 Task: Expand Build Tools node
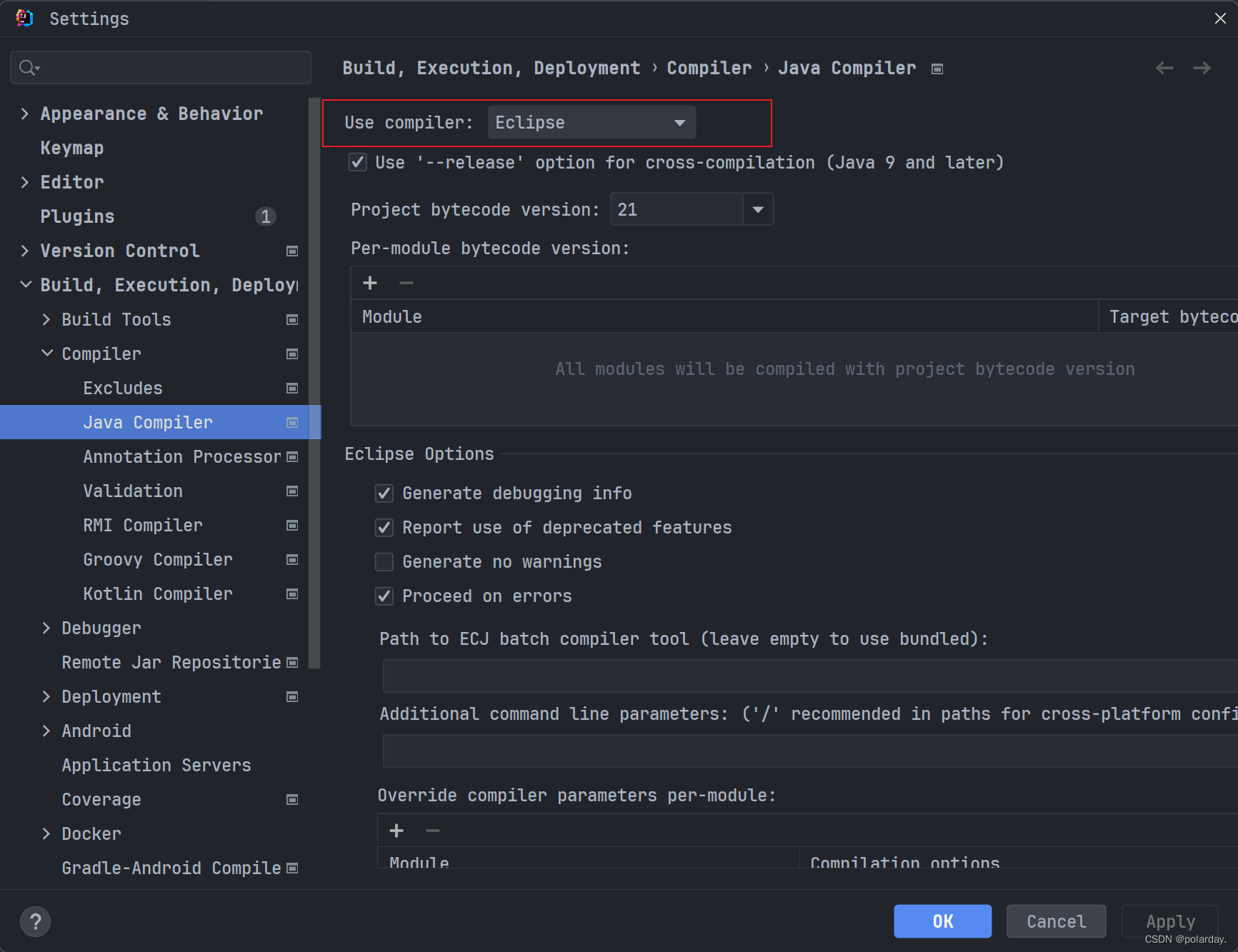(x=46, y=319)
